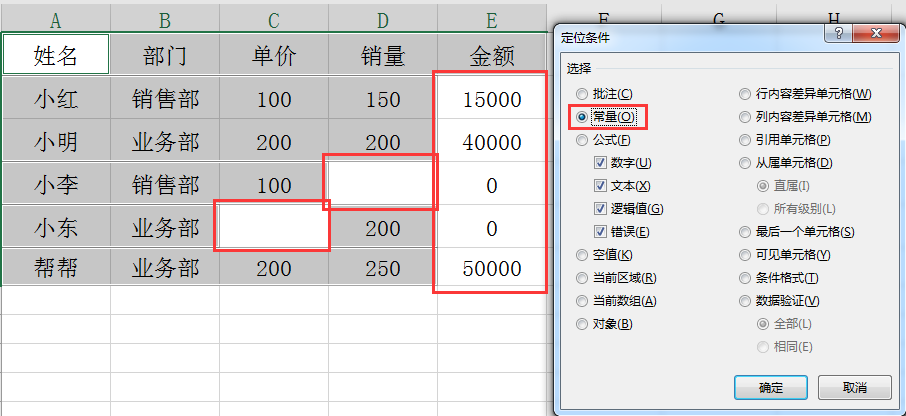Click the 40000 amount cell
Viewport: 906px width, 416px height.
coord(492,141)
